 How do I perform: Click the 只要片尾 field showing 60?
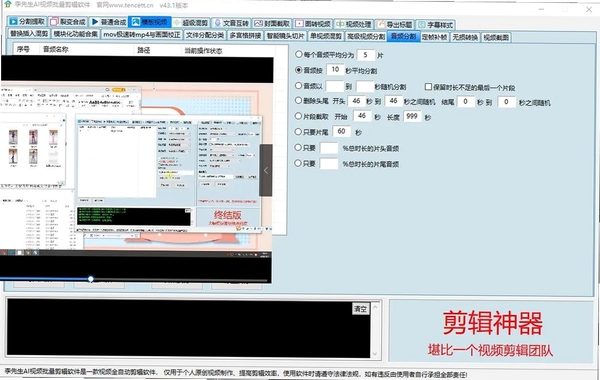click(342, 131)
